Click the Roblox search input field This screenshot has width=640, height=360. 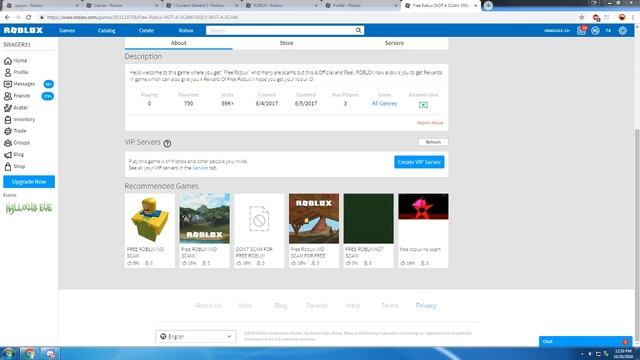280,31
